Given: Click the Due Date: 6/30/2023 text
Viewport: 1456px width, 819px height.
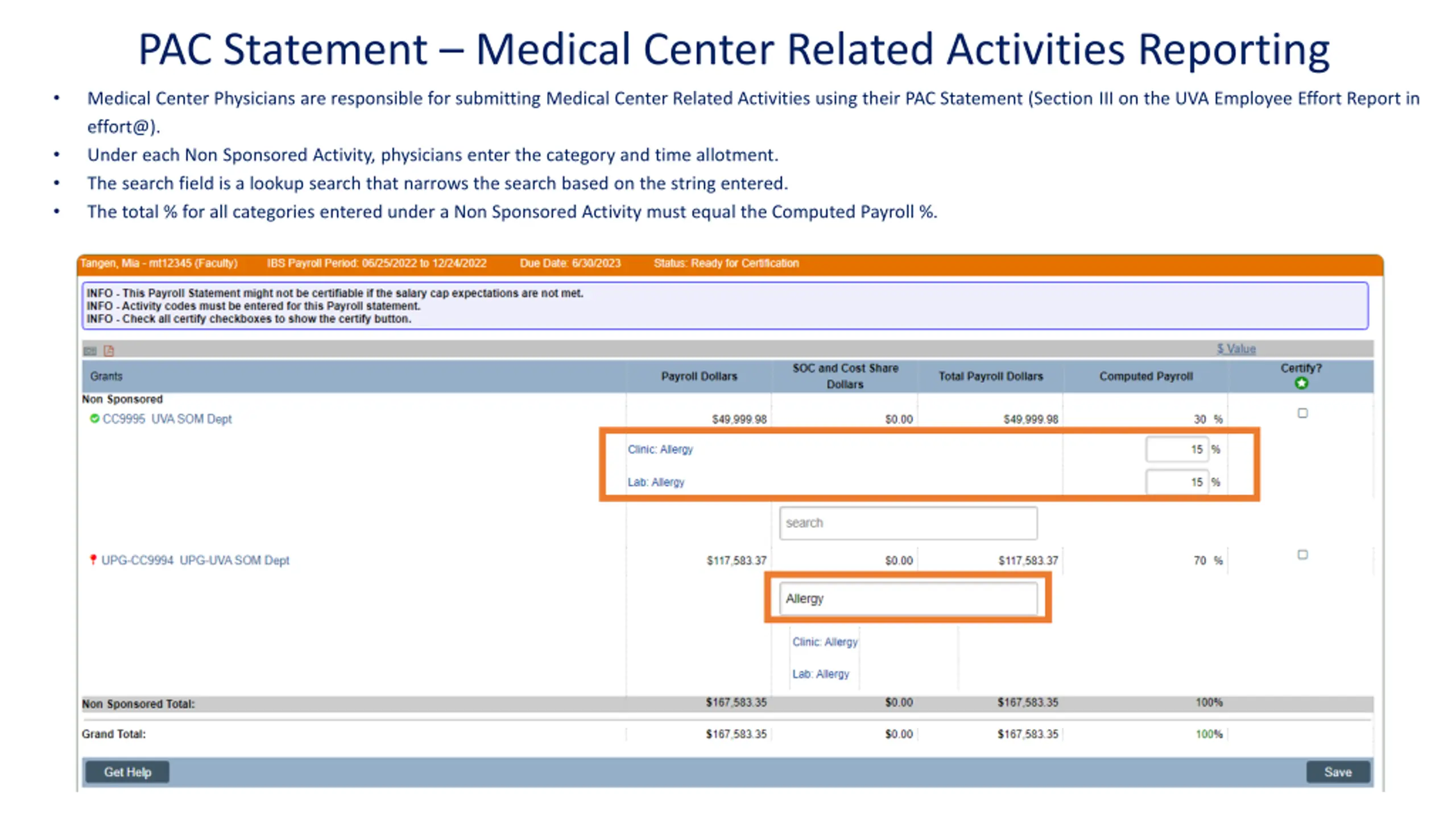Looking at the screenshot, I should 570,263.
